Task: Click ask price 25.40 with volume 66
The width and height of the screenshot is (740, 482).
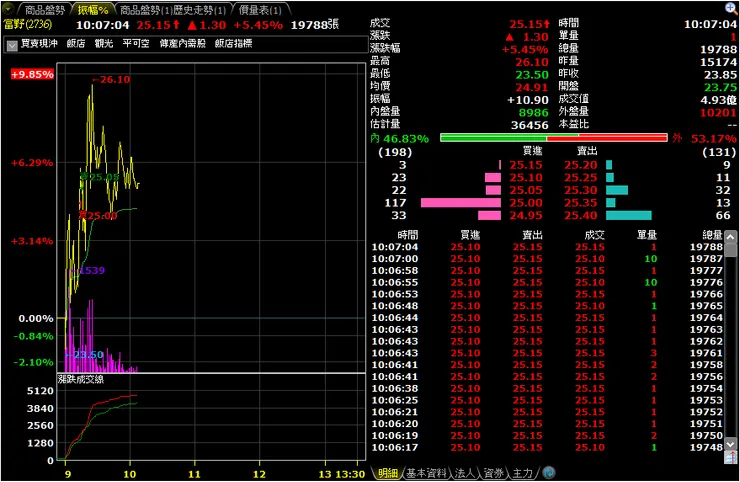Action: (580, 216)
